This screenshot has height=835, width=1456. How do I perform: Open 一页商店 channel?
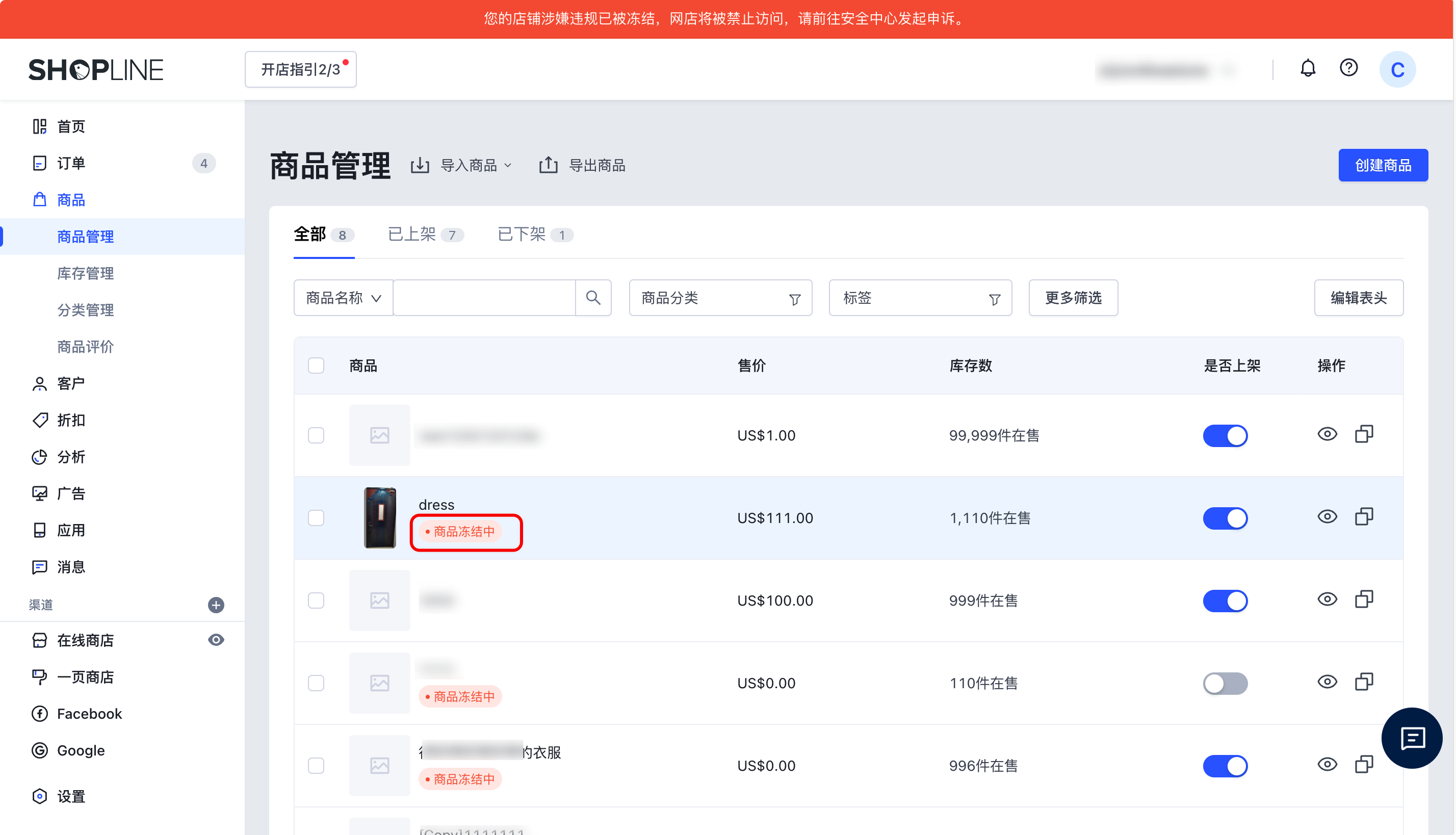click(x=122, y=677)
